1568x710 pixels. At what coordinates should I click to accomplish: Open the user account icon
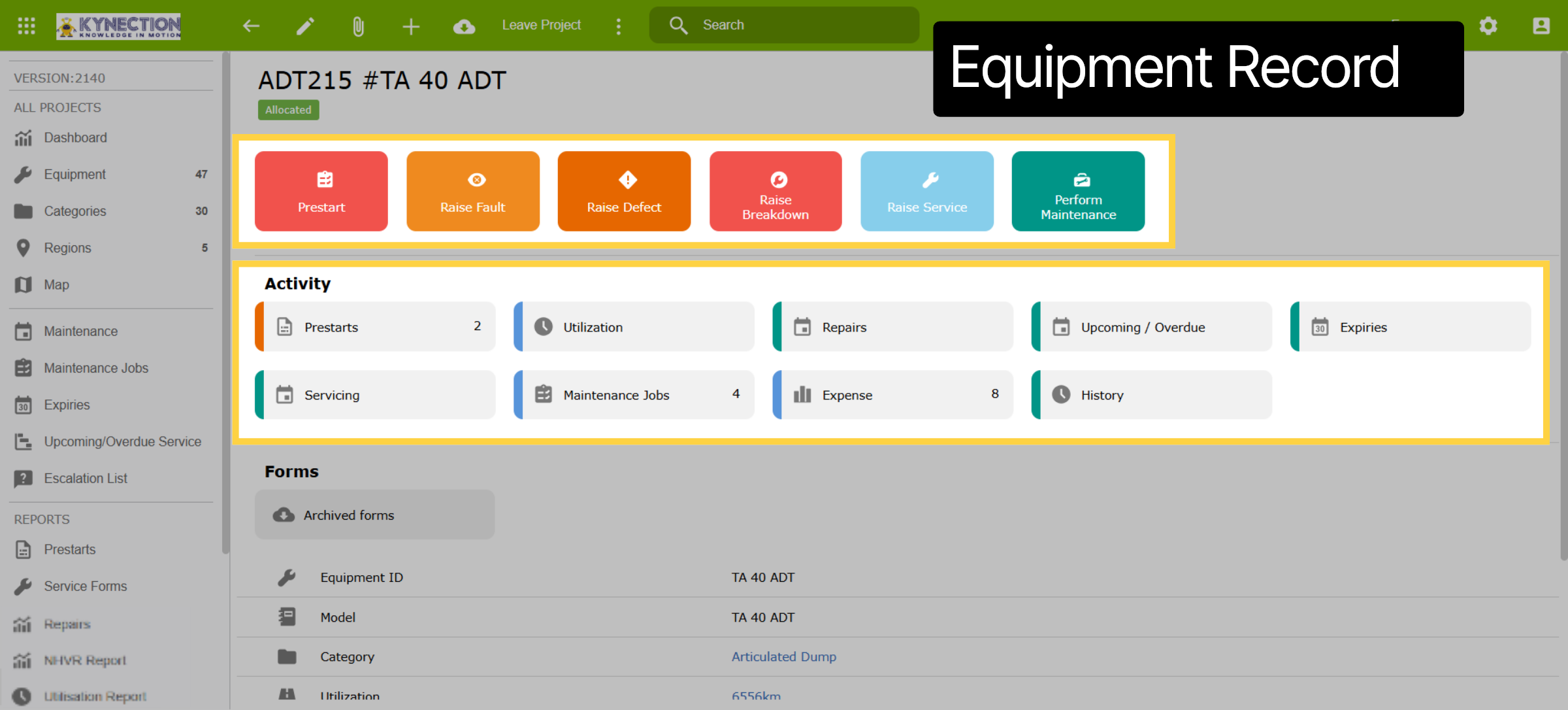1541,25
